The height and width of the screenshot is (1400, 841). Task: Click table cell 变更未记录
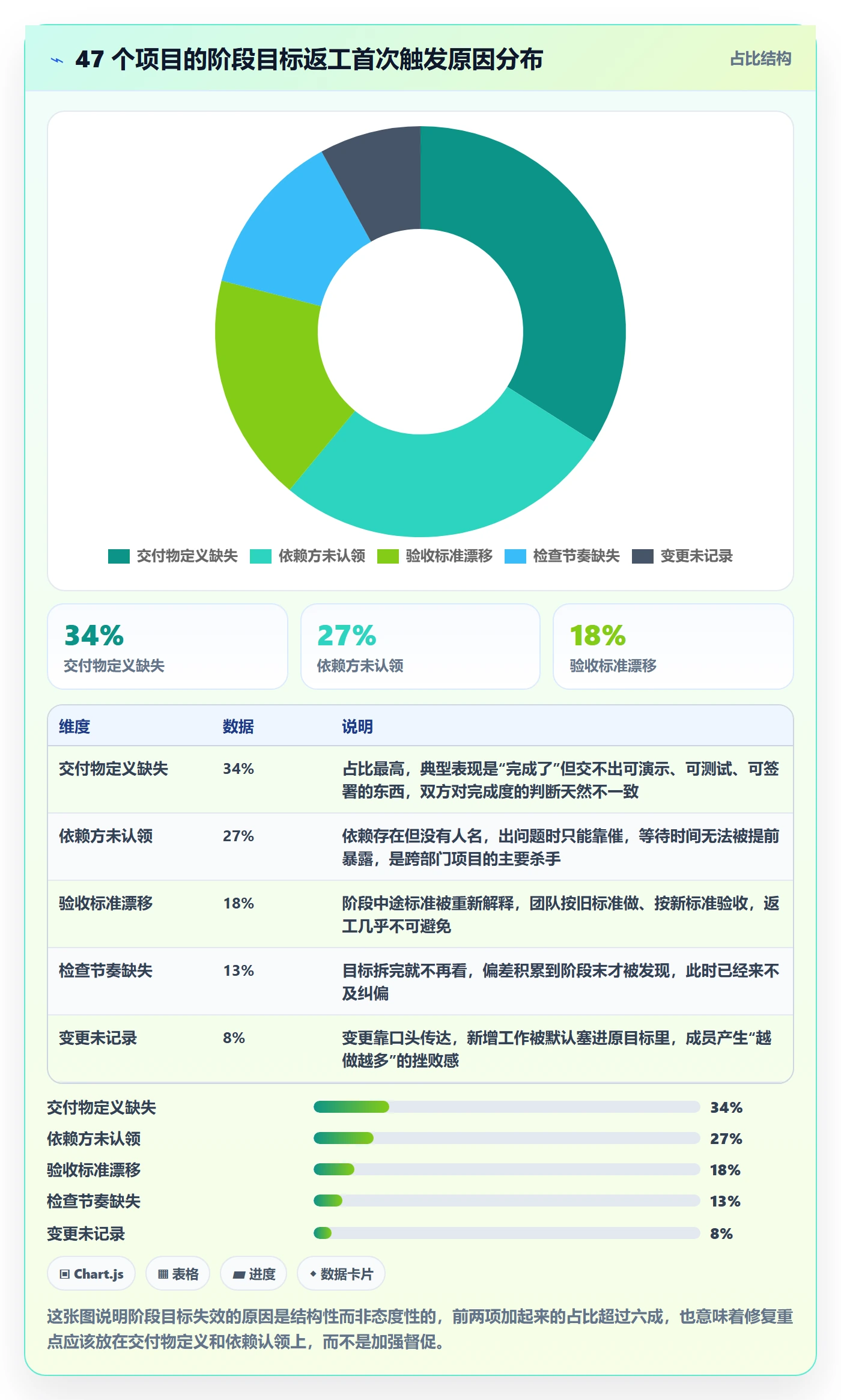98,1038
